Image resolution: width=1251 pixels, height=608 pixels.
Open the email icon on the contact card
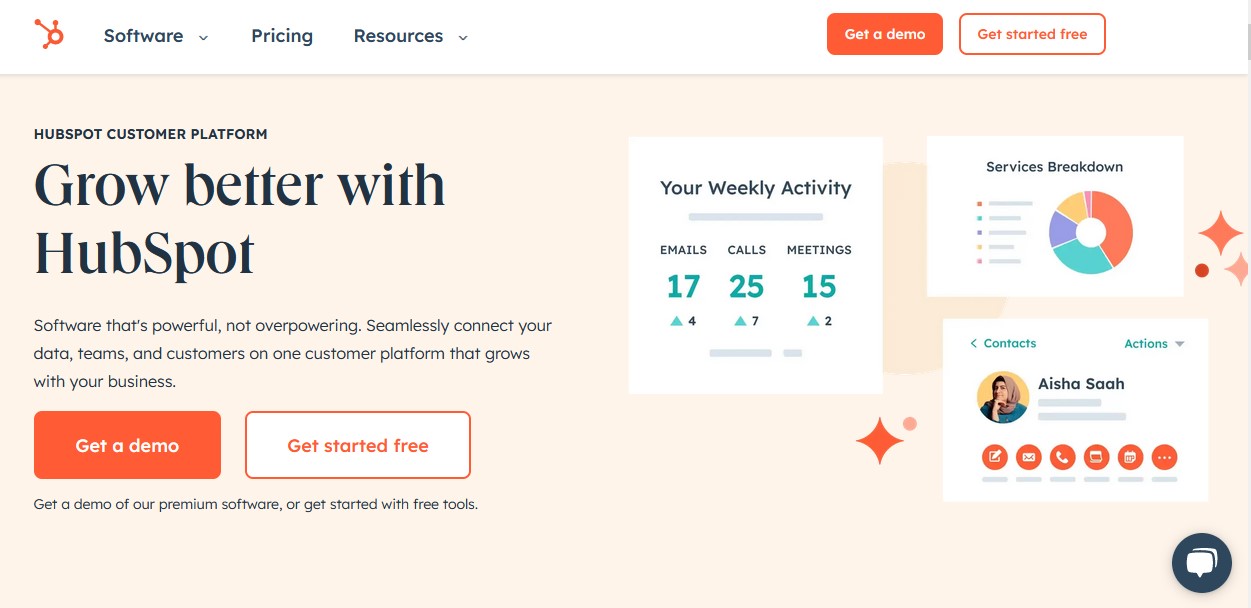[1028, 457]
